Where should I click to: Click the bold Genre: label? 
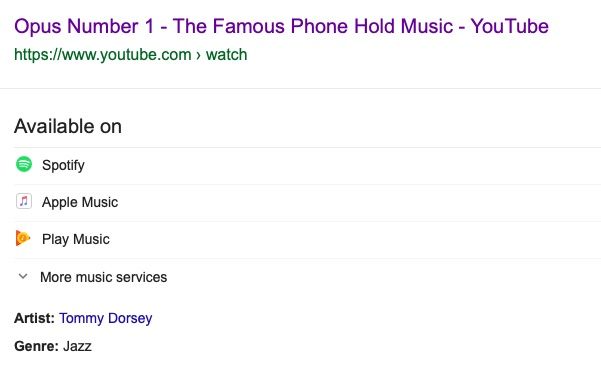36,346
